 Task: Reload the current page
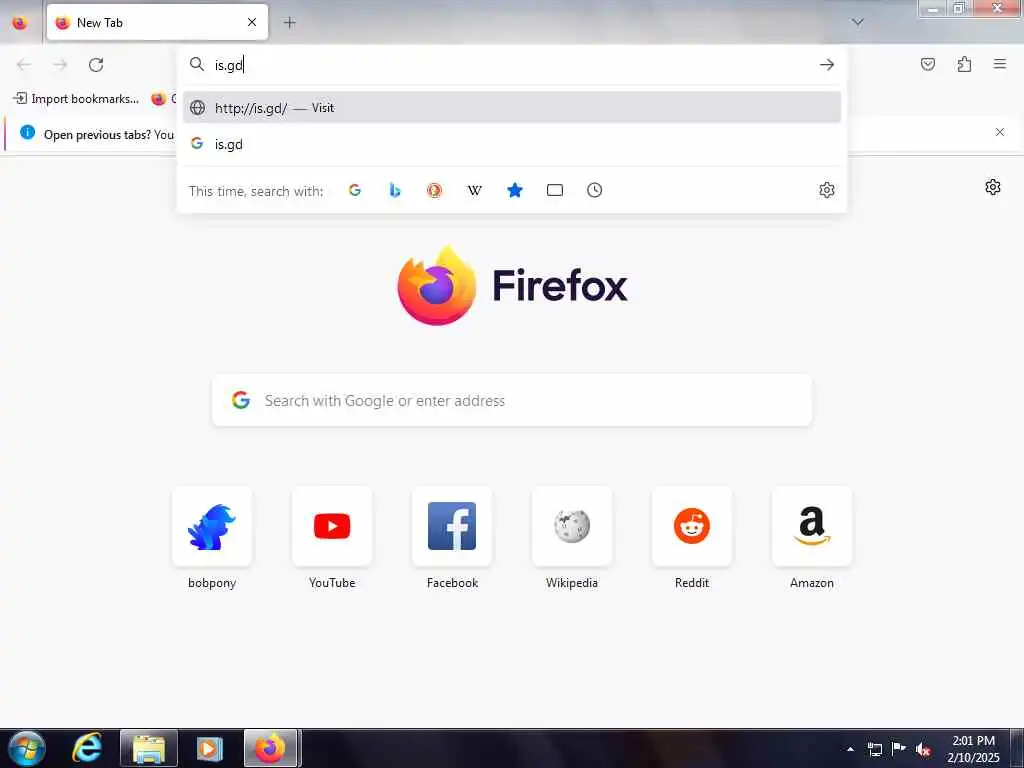coord(96,64)
